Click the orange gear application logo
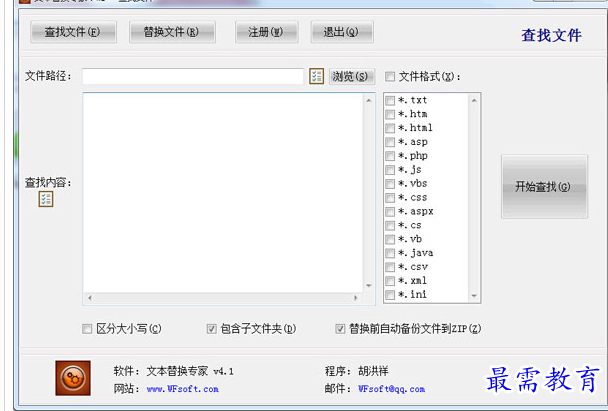Screen dimensions: 608x411 [73, 378]
